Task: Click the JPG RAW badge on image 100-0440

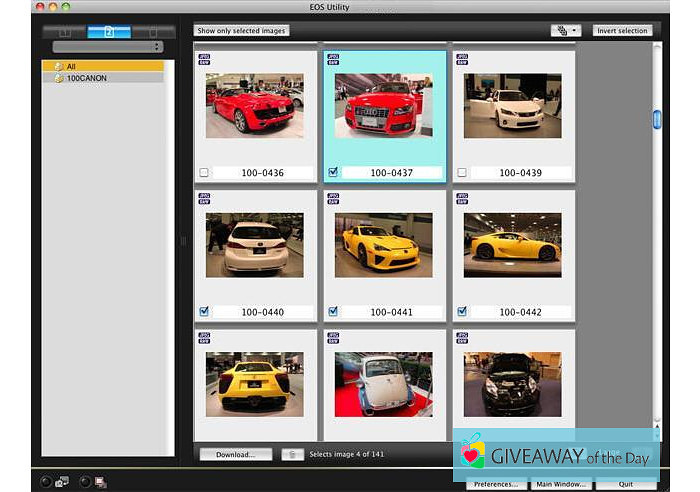Action: tap(204, 199)
